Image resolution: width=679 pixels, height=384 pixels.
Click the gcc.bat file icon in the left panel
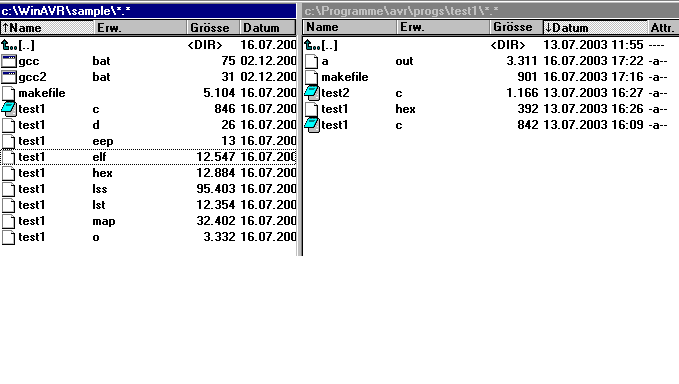pyautogui.click(x=9, y=61)
